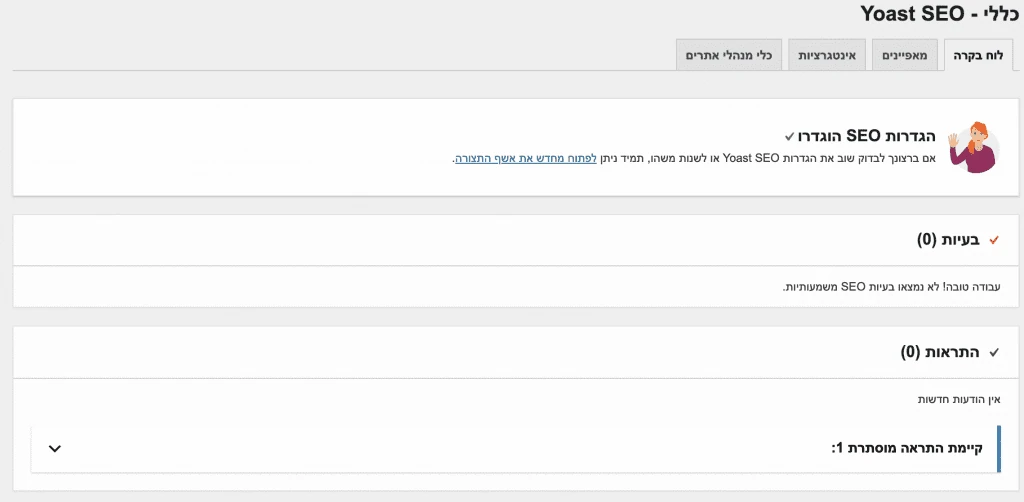
Task: Click the checkmark beside הגדרות SEO הוגדרו
Action: click(789, 136)
